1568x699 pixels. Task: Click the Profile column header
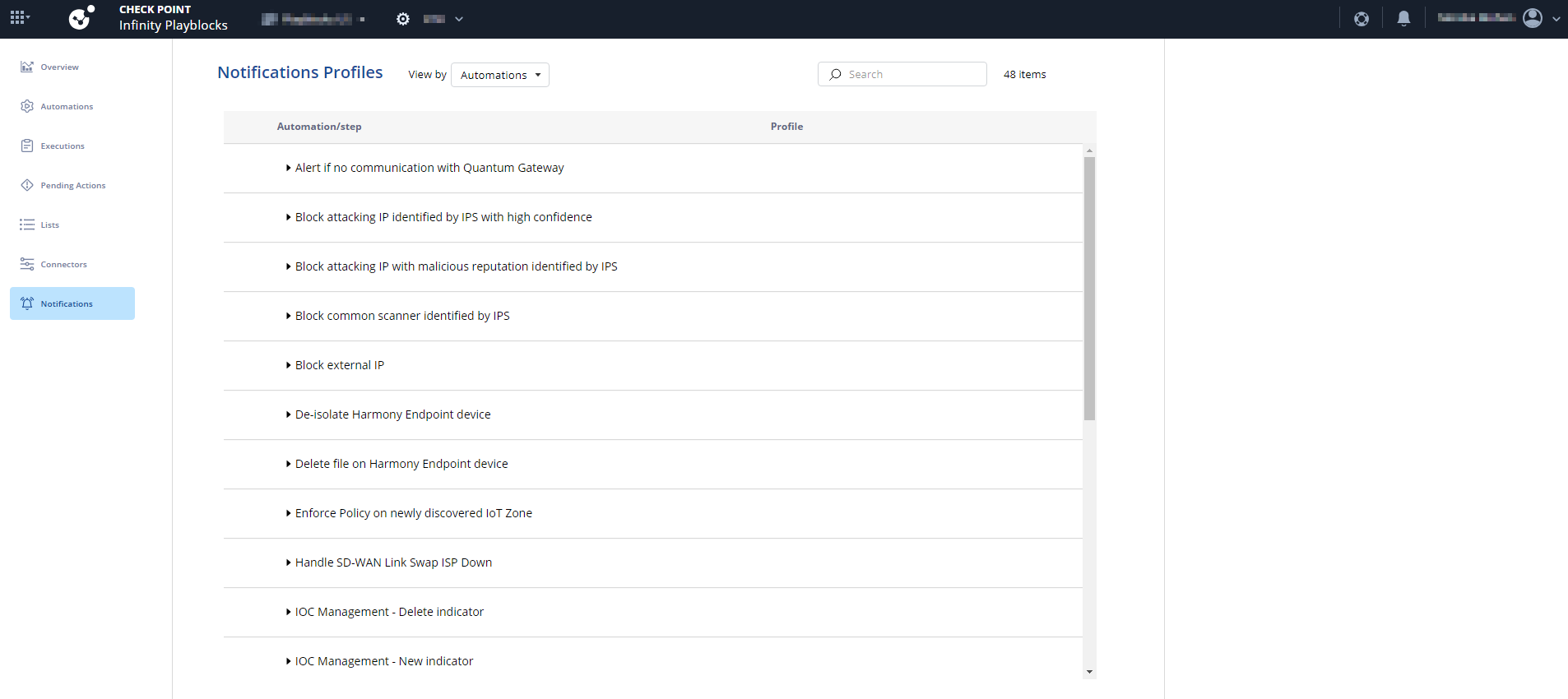coord(786,127)
